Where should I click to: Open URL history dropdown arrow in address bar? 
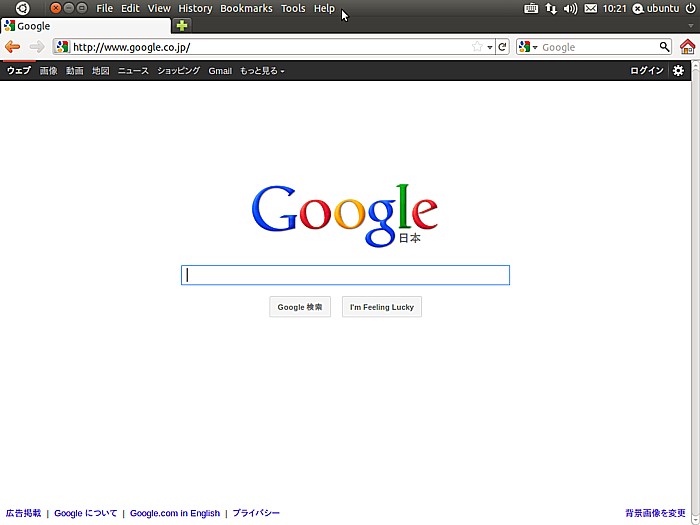[x=490, y=47]
